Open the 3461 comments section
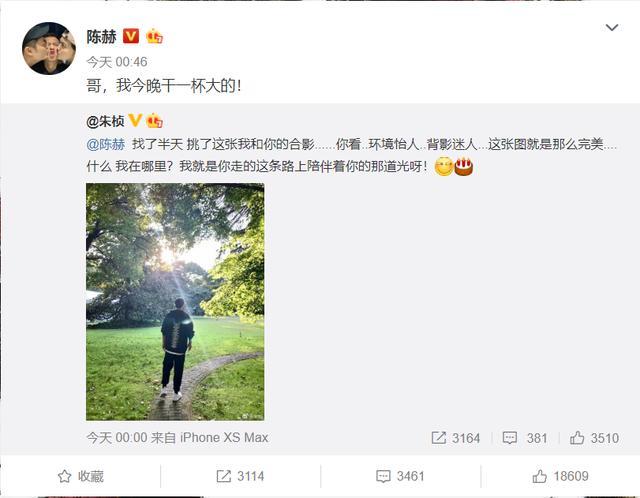This screenshot has width=640, height=498. tap(400, 476)
